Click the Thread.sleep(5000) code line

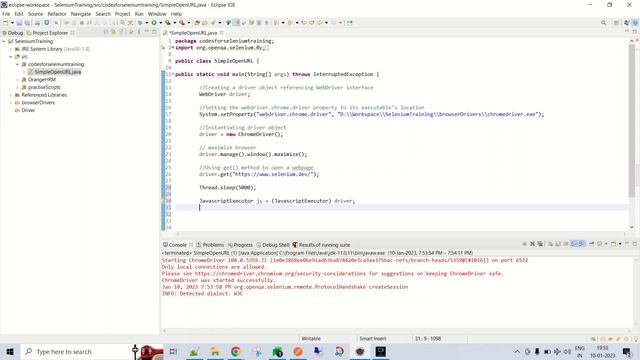(x=227, y=188)
